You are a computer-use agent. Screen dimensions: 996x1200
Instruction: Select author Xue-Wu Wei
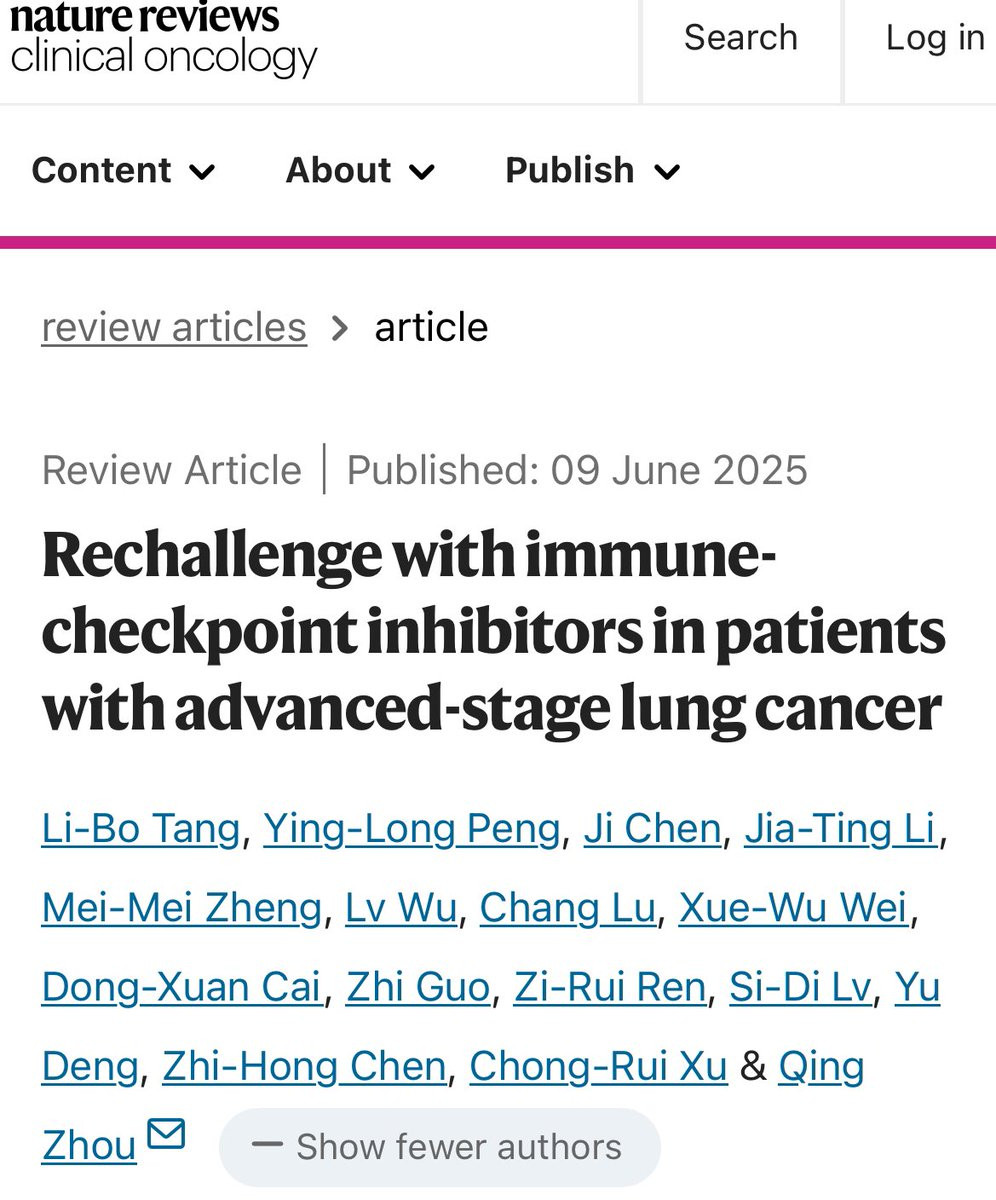(x=793, y=907)
